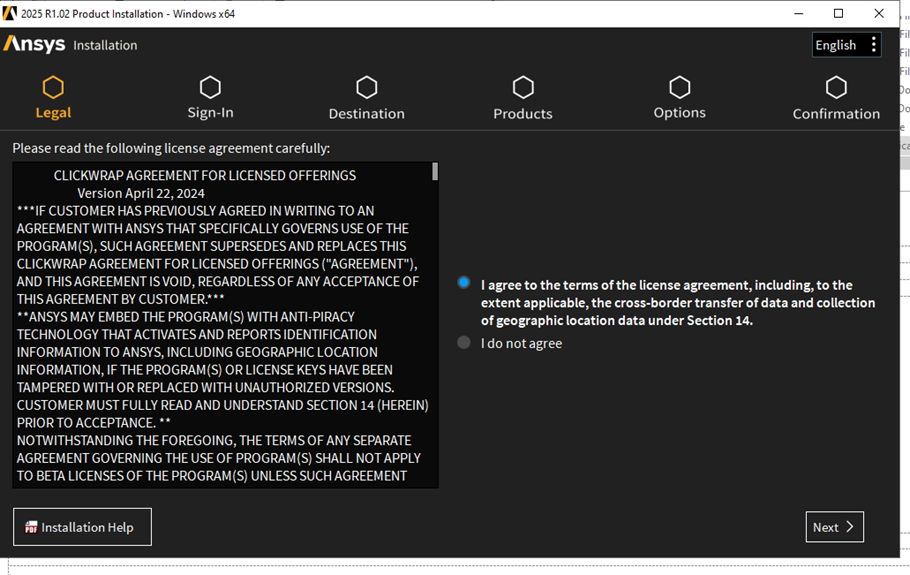
Task: Select the 'I do not agree' radio button
Action: (464, 343)
